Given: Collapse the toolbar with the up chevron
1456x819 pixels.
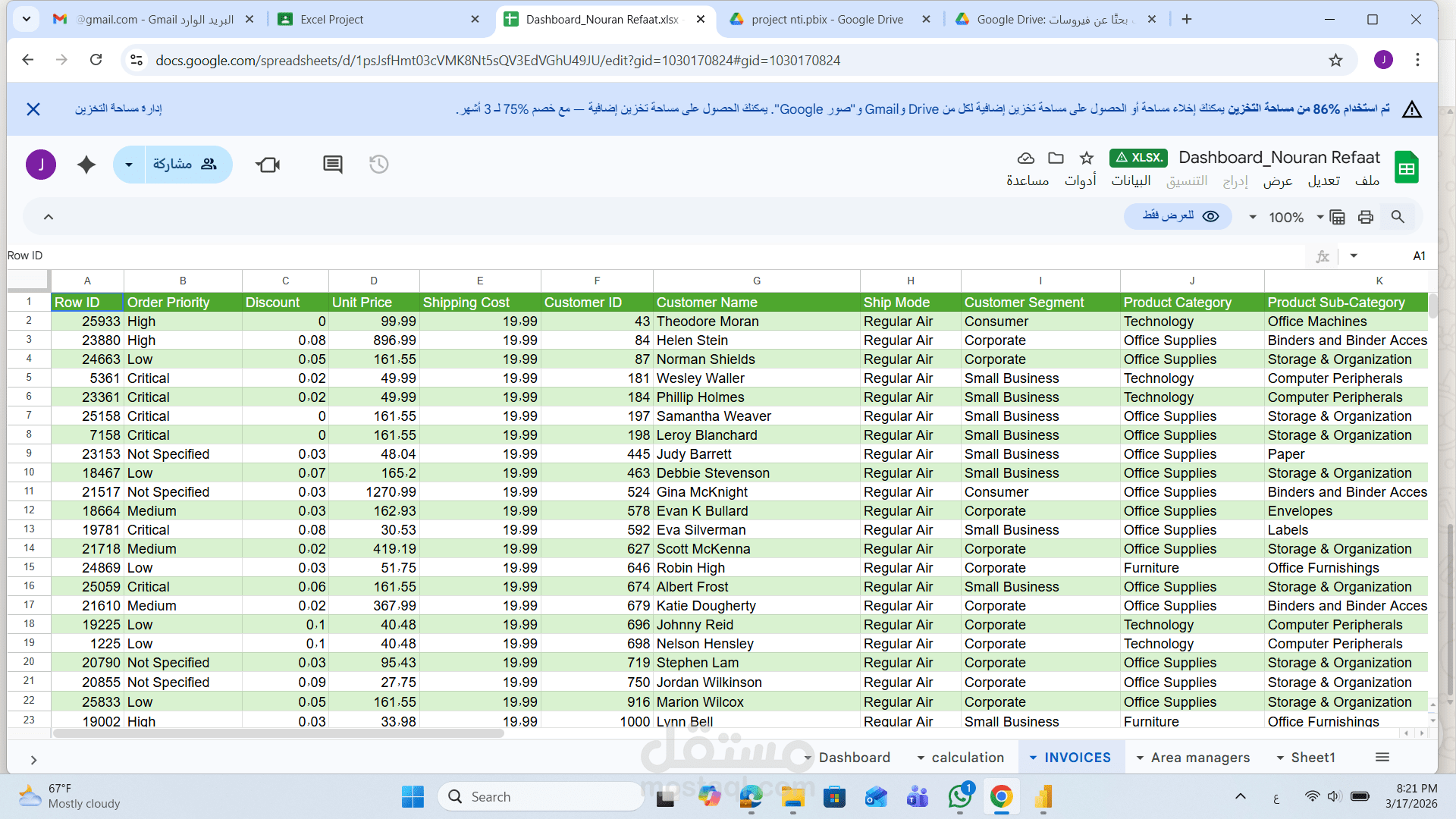Looking at the screenshot, I should 49,218.
